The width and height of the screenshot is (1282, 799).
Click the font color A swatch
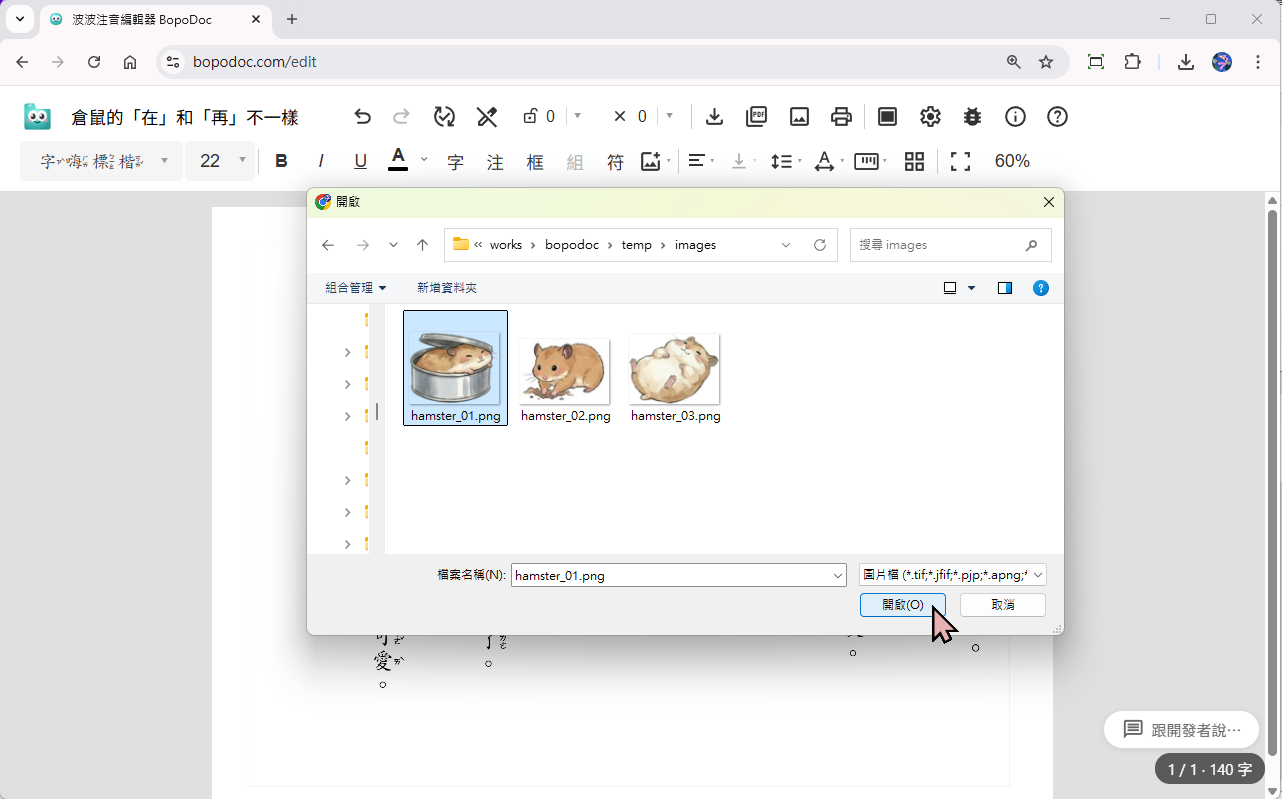[398, 160]
